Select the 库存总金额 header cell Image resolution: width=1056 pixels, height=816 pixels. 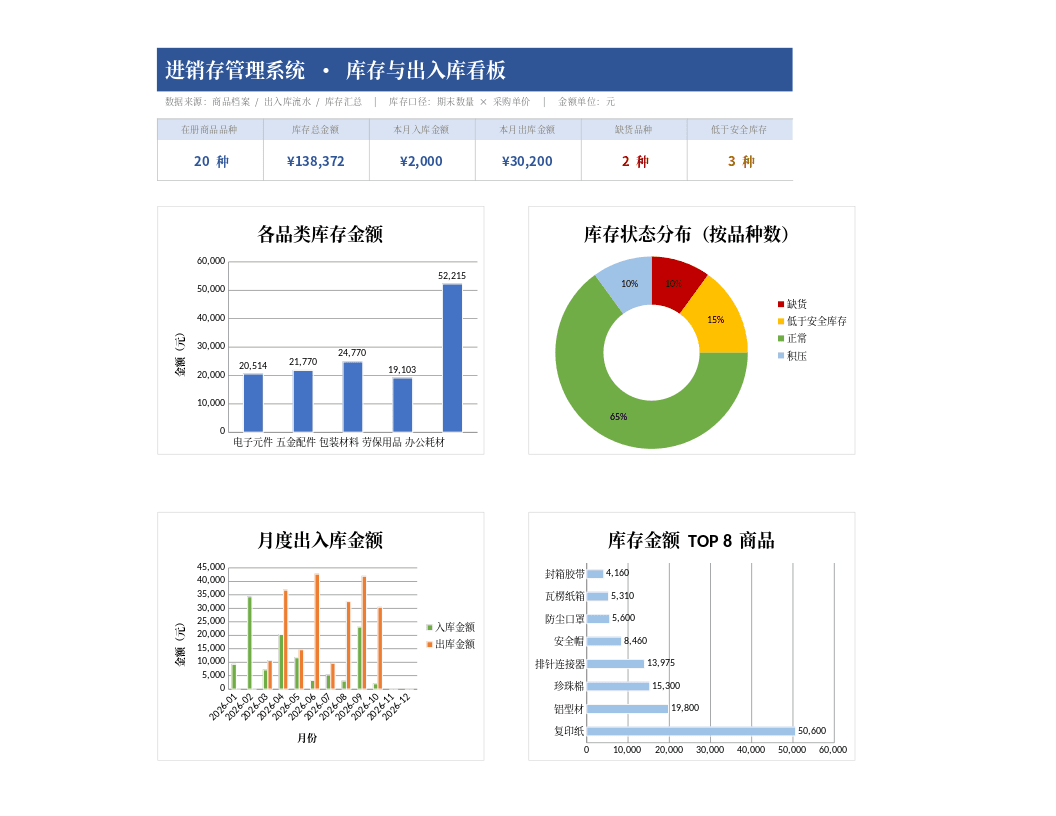316,129
